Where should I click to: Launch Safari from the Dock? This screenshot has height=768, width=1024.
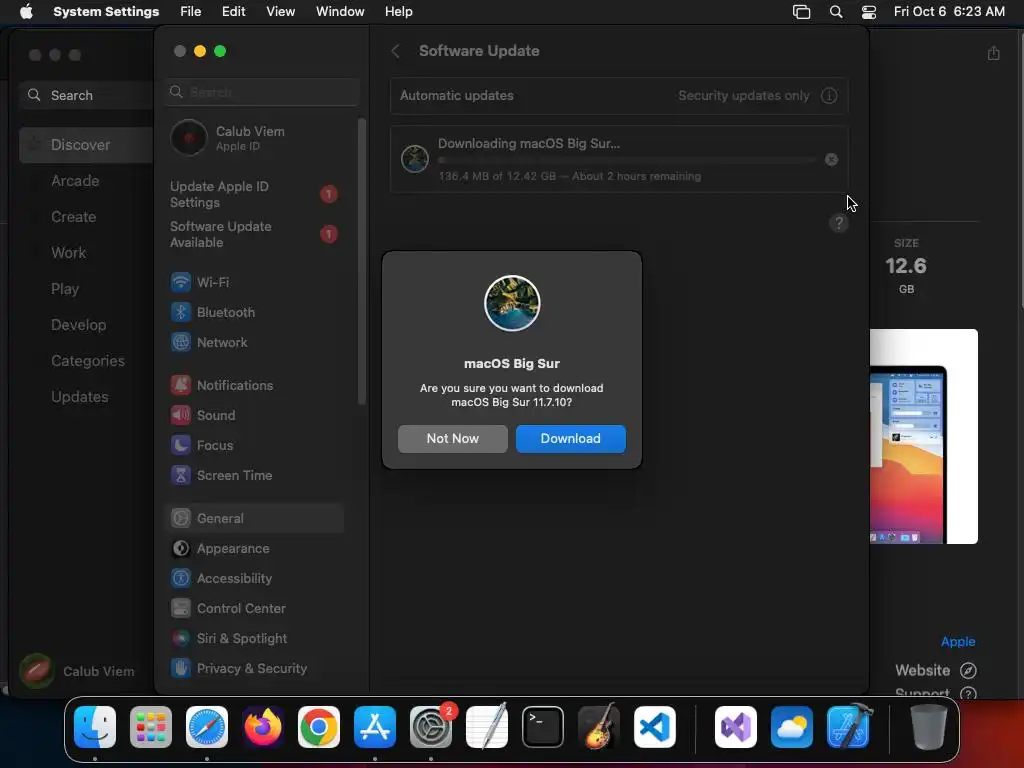pyautogui.click(x=207, y=727)
